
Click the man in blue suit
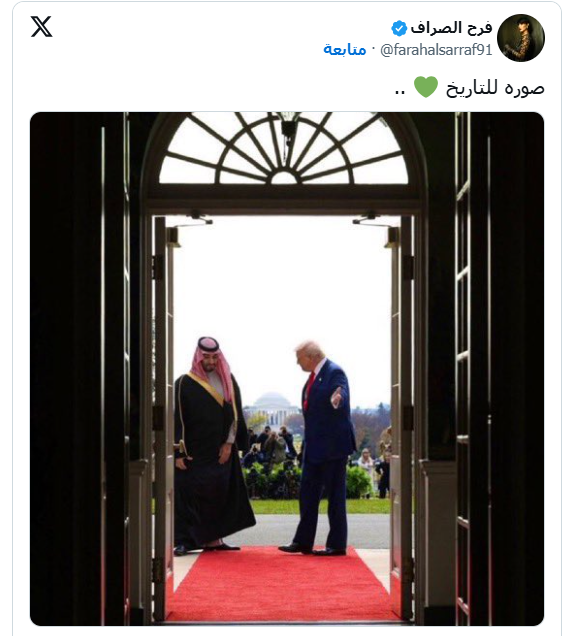click(321, 448)
